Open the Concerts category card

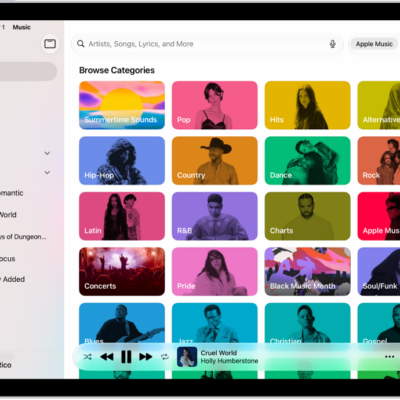click(122, 271)
